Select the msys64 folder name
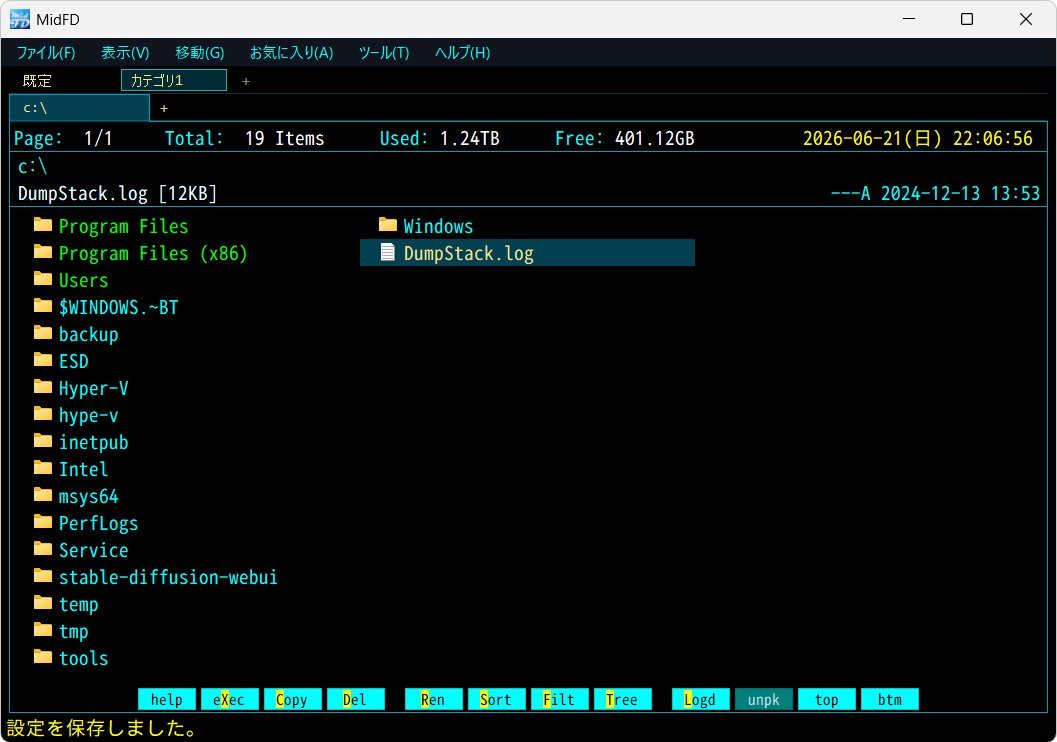The image size is (1057, 742). tap(88, 497)
